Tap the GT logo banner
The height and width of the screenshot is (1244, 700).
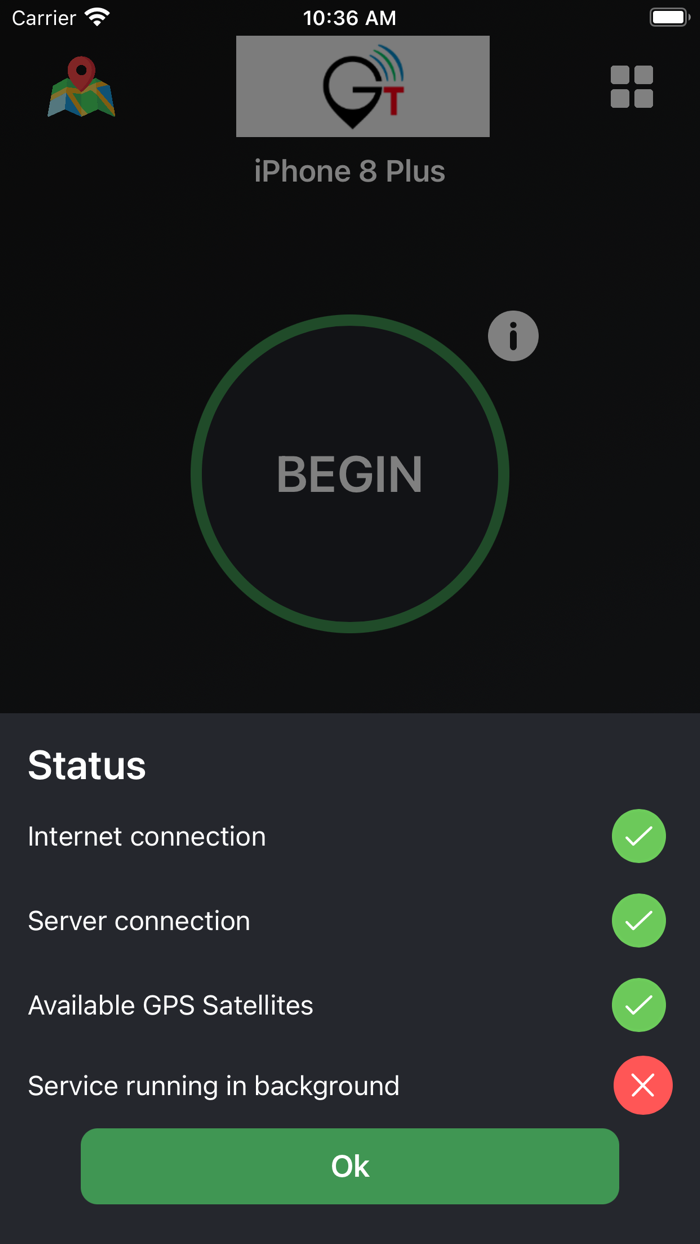point(362,86)
